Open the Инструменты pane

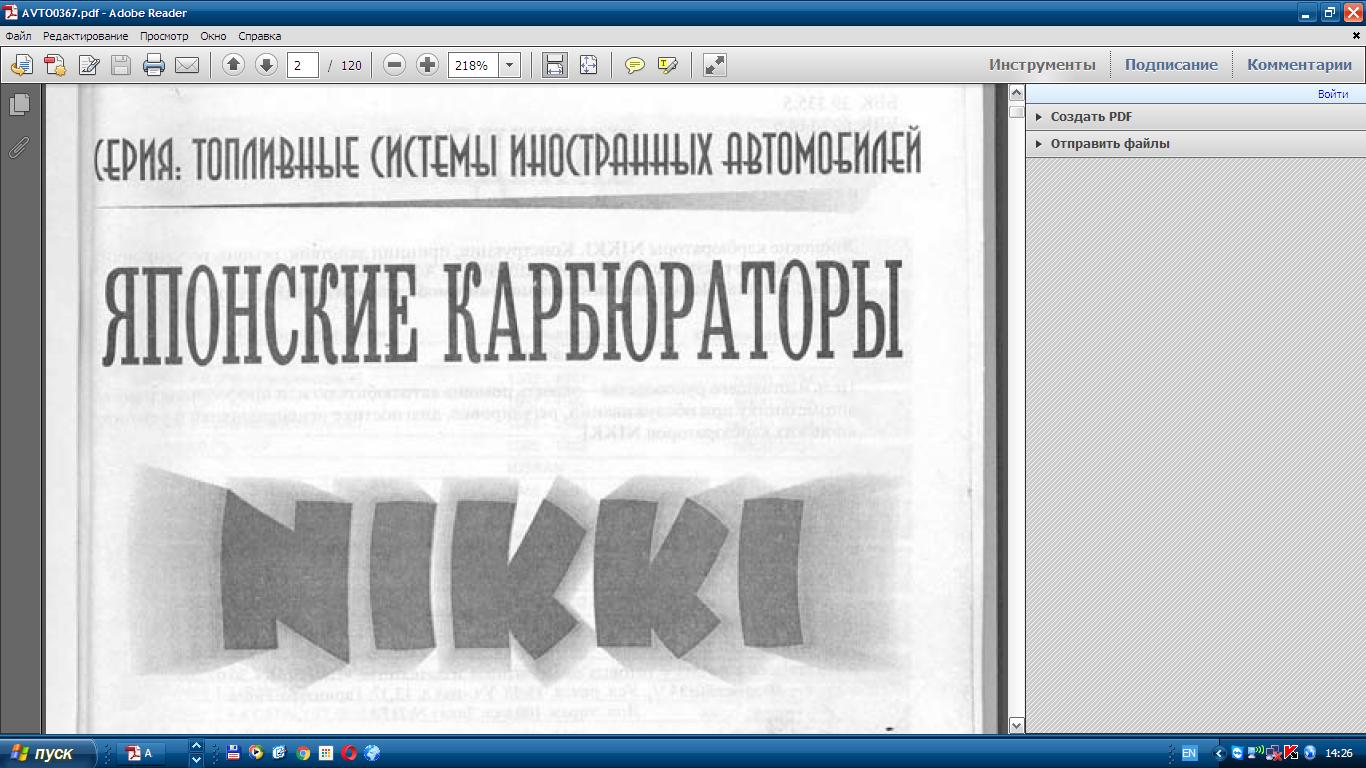click(x=1042, y=65)
